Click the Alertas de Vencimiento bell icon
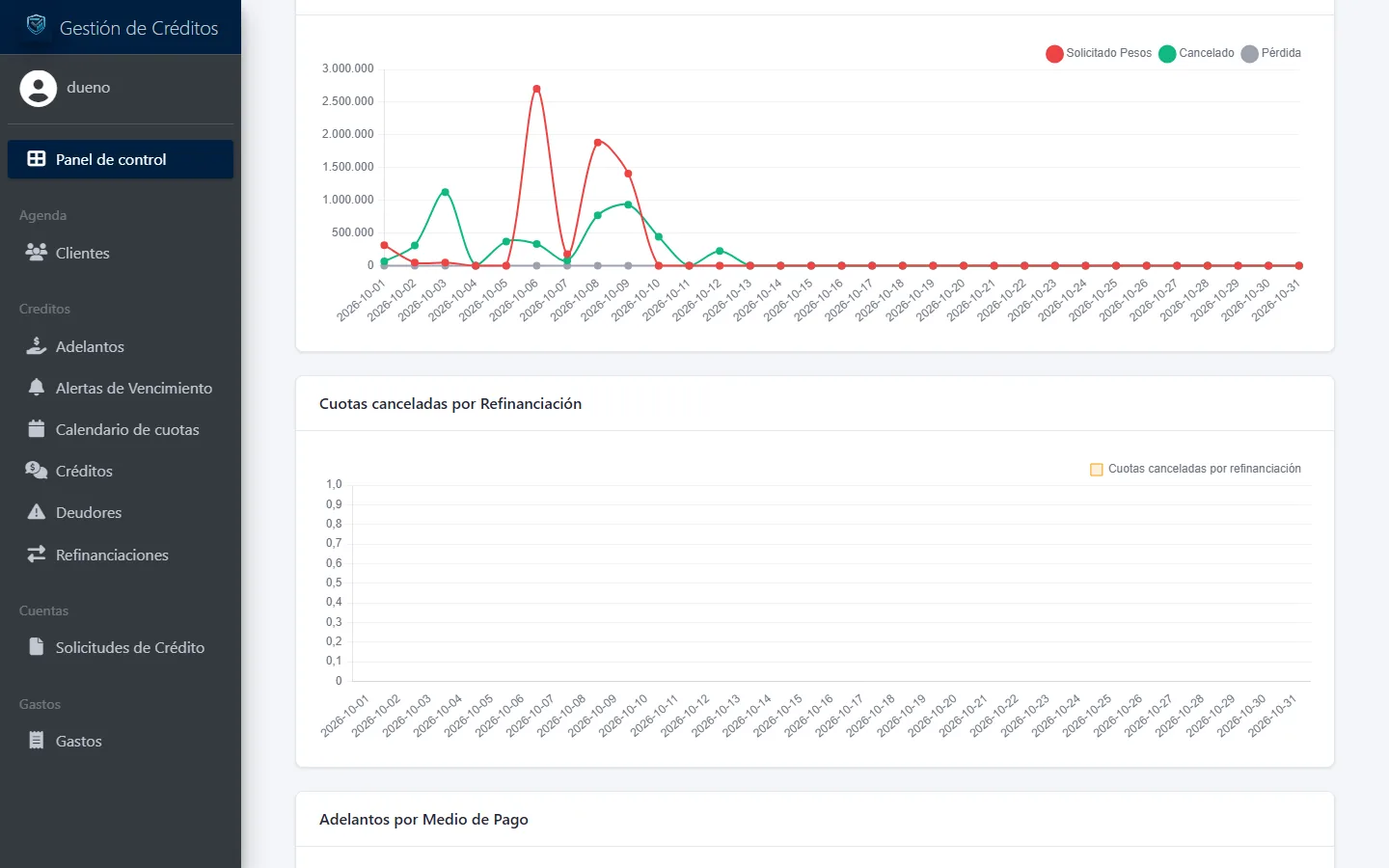Viewport: 1389px width, 868px height. pos(37,388)
